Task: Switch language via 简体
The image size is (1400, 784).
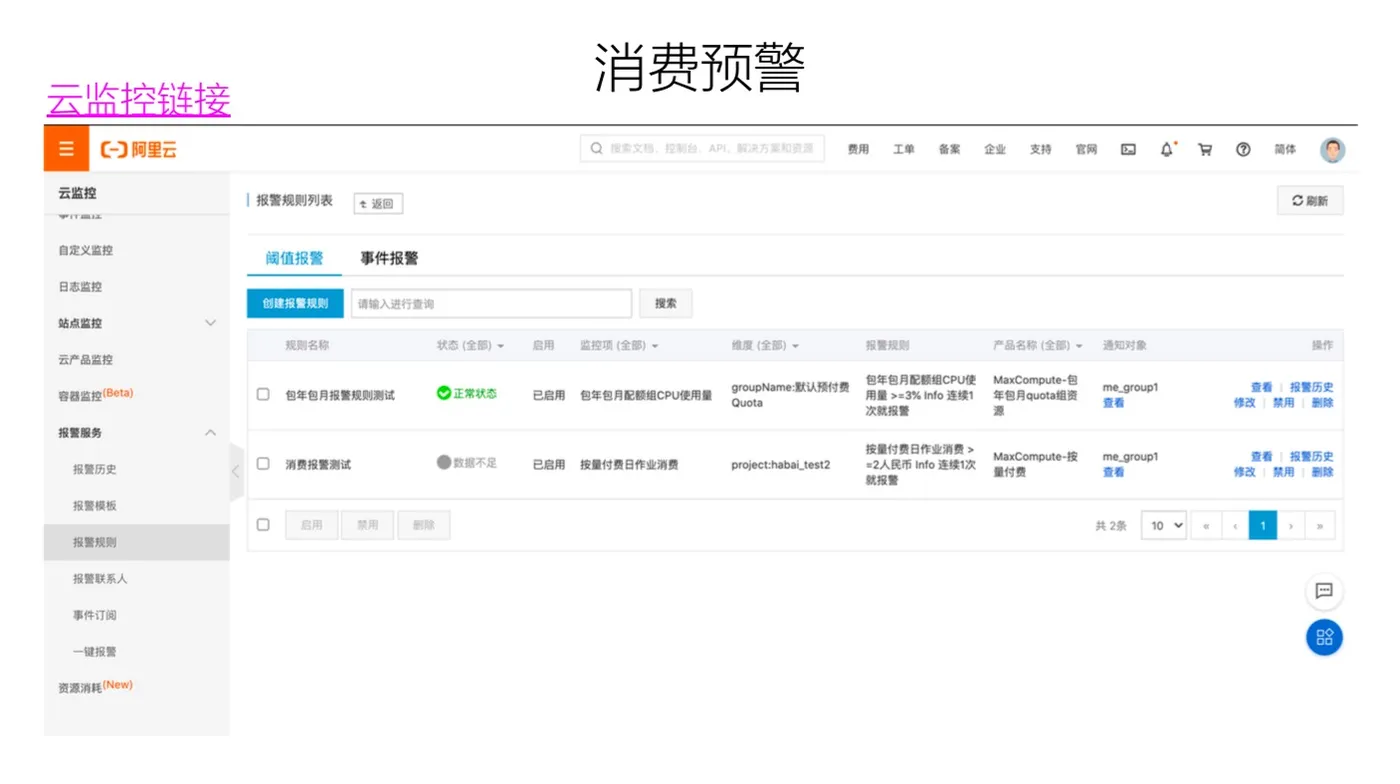Action: [x=1285, y=149]
